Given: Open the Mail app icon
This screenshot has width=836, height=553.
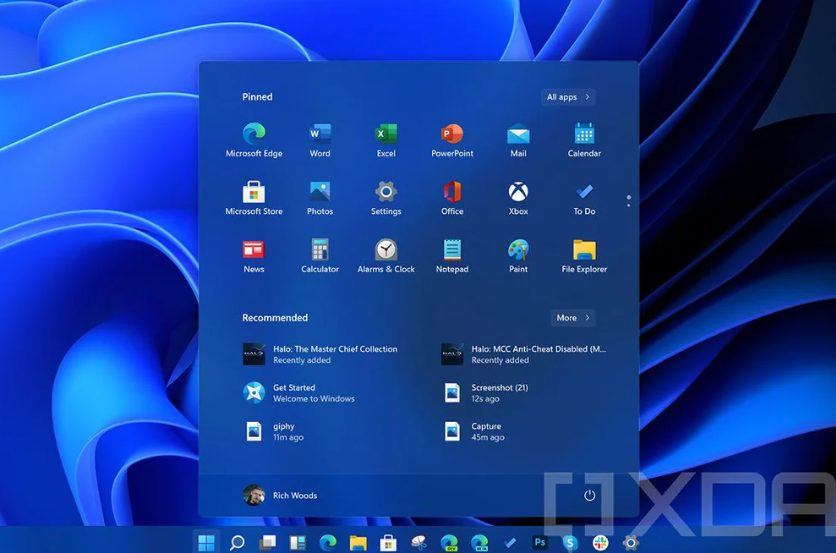Looking at the screenshot, I should [518, 140].
